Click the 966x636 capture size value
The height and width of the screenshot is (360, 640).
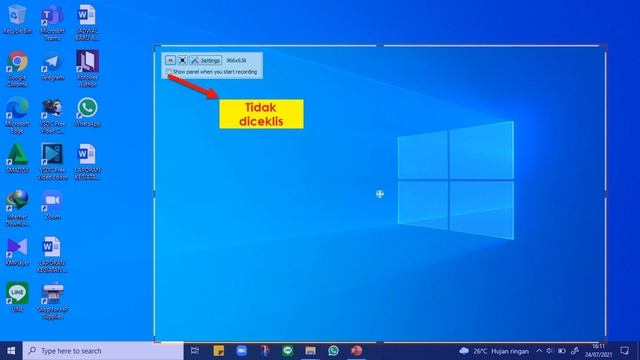(x=236, y=60)
